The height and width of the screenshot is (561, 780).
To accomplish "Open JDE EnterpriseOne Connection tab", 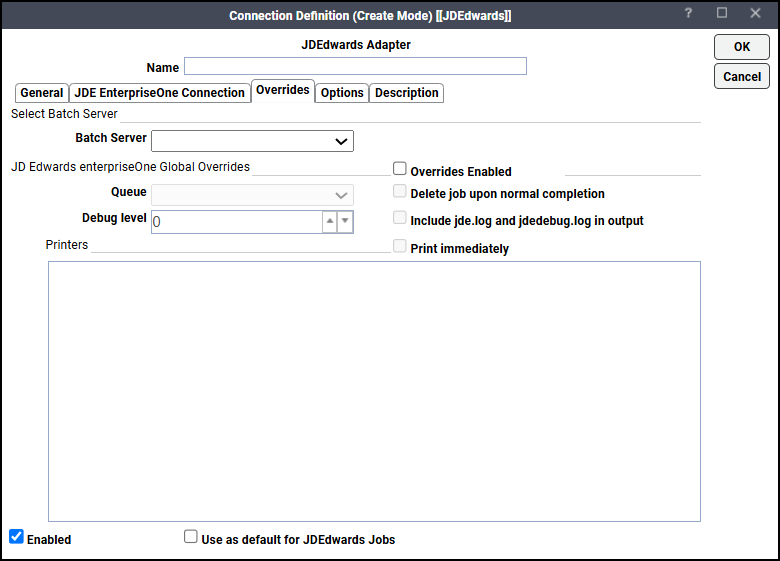I will pyautogui.click(x=160, y=93).
